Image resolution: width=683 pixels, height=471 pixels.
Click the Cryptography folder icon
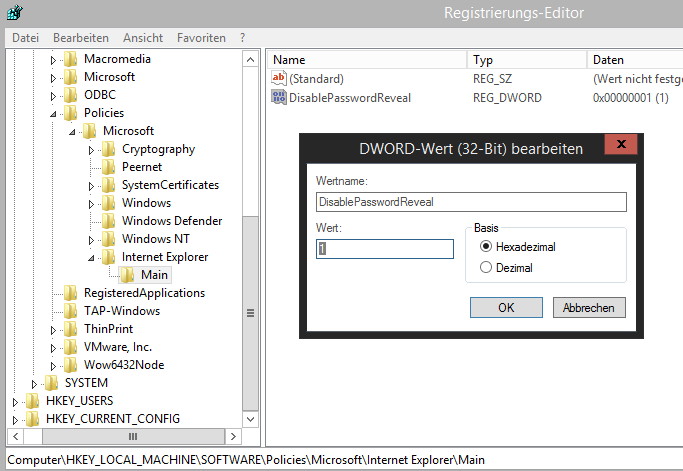pos(108,149)
